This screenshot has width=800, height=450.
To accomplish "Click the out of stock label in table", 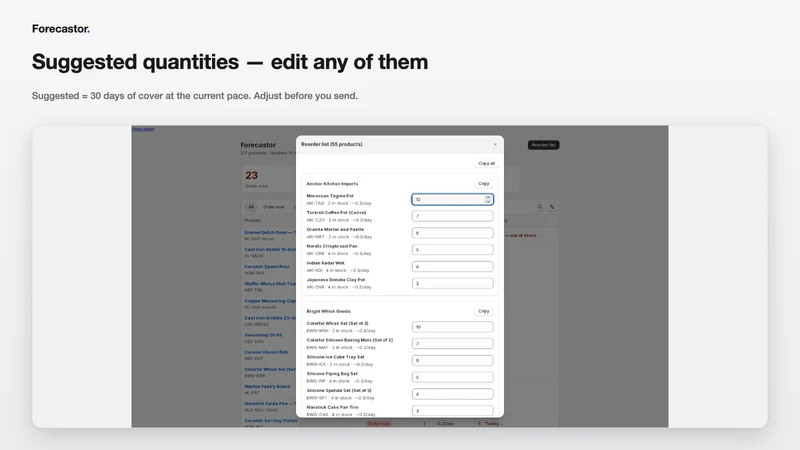I will (x=523, y=236).
